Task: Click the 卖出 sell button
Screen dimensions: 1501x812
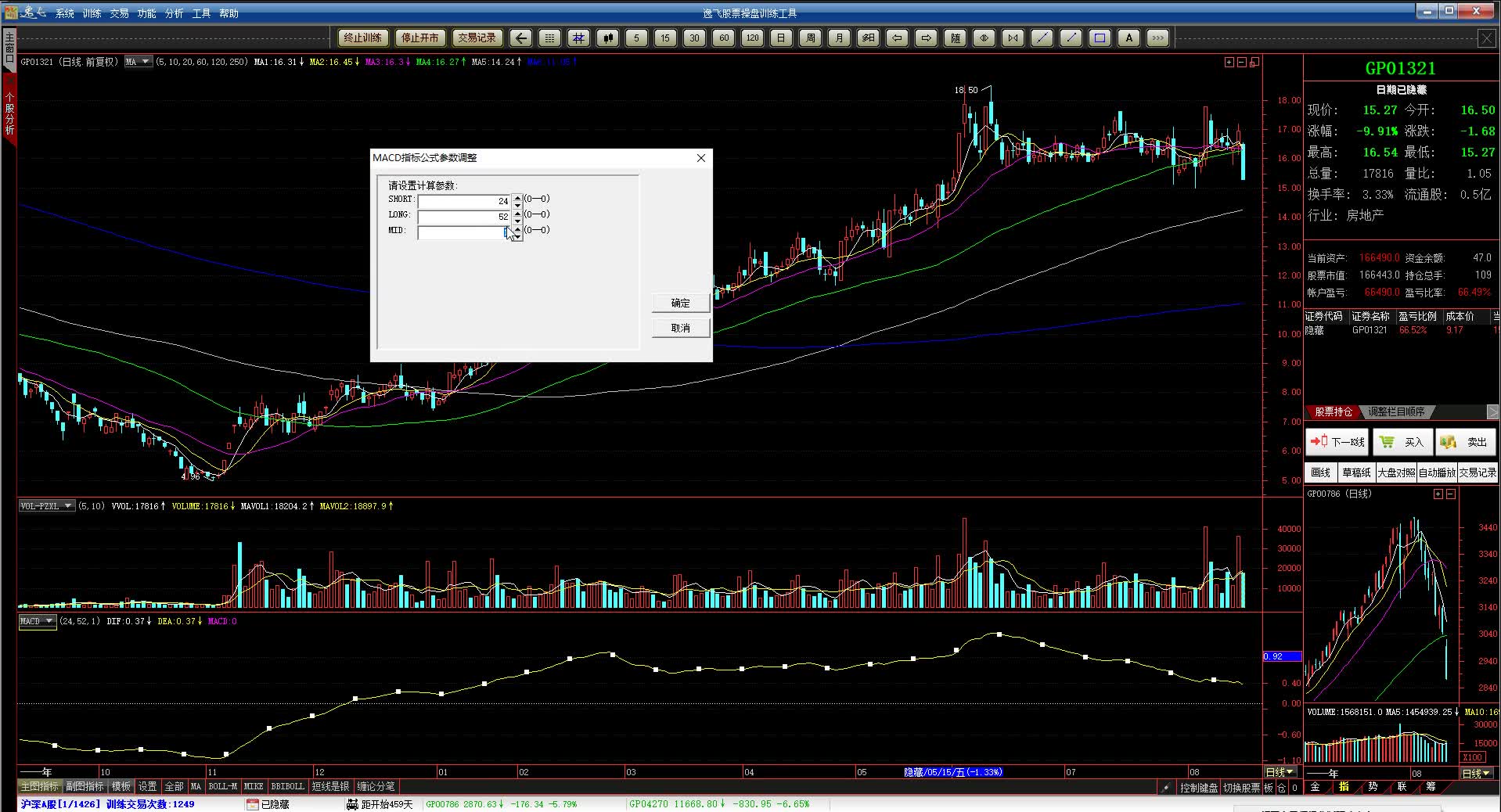Action: 1466,442
